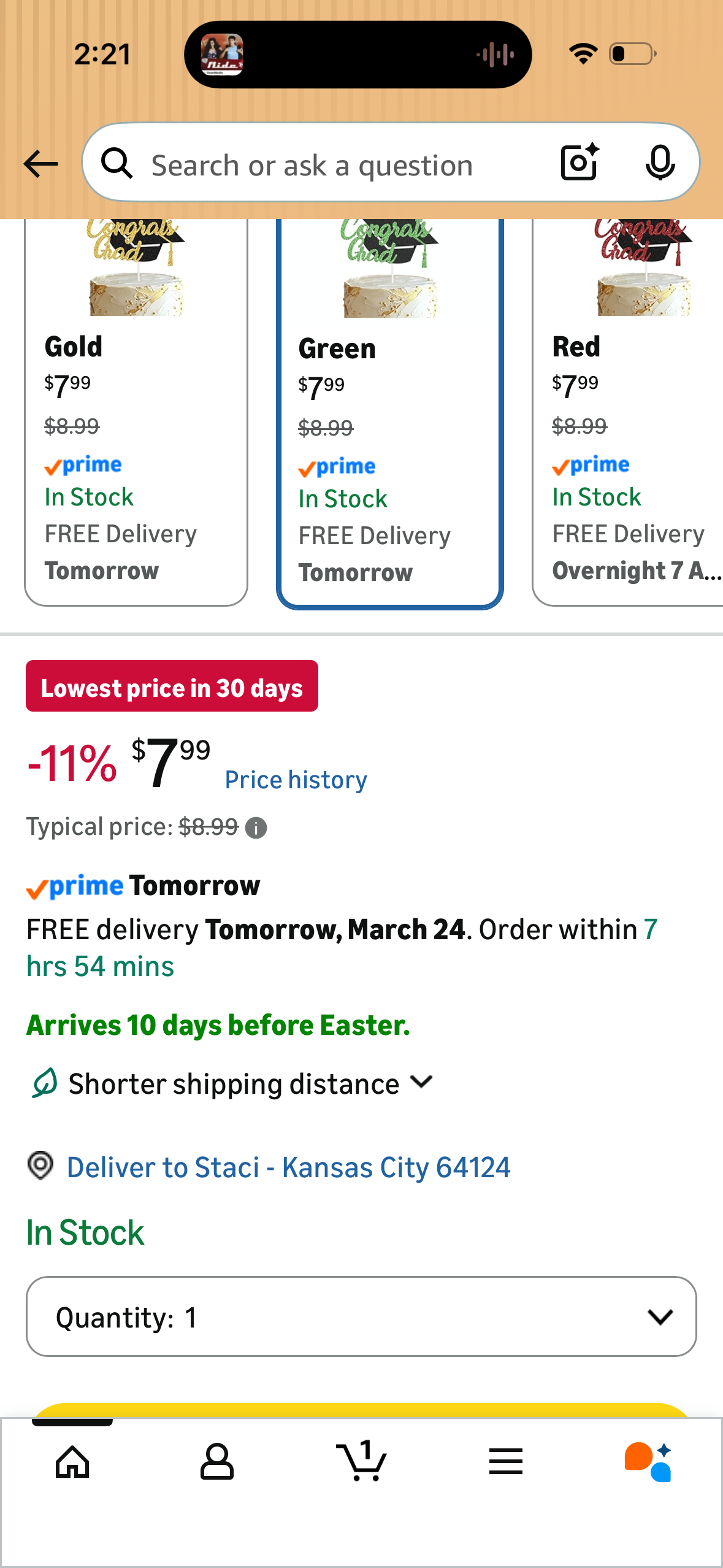
Task: Select the Green color option
Action: point(390,413)
